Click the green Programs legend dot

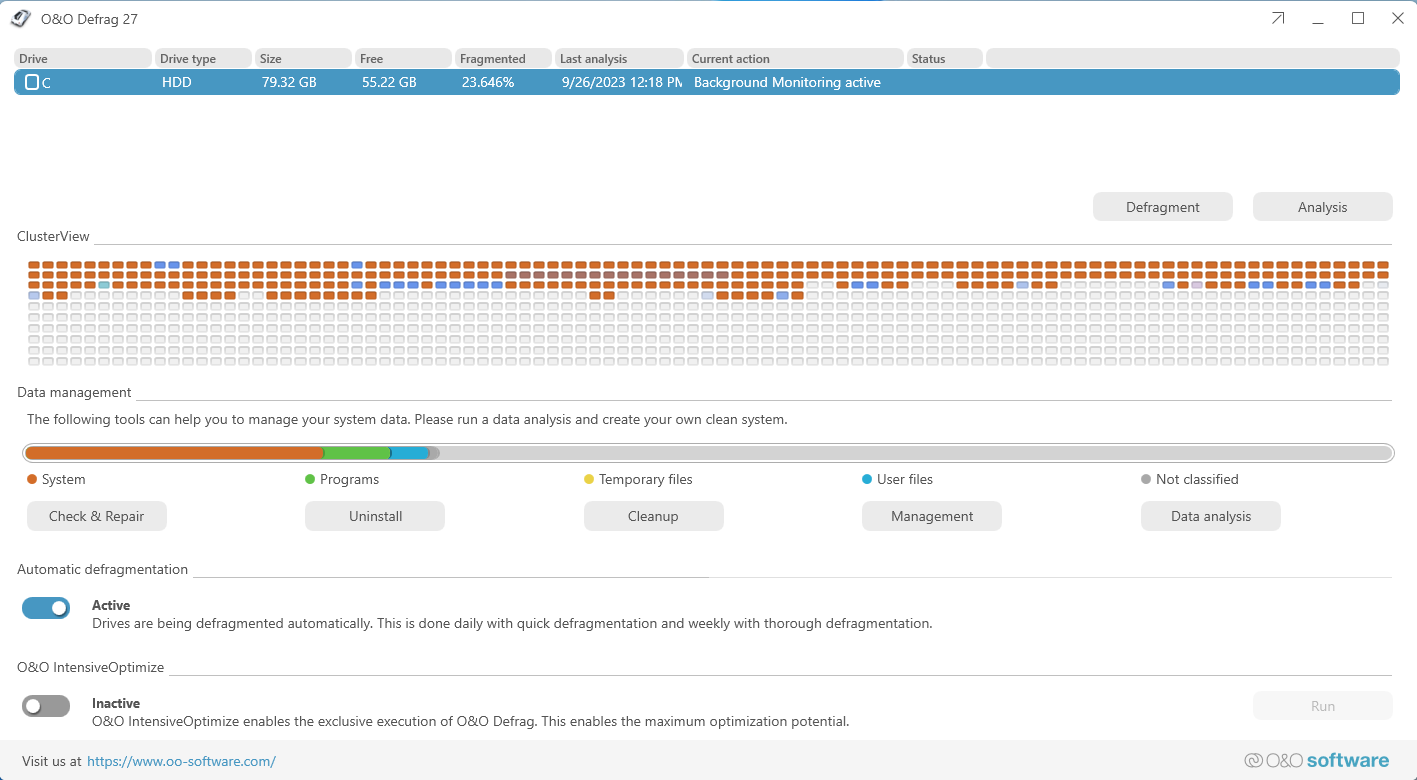(x=310, y=480)
